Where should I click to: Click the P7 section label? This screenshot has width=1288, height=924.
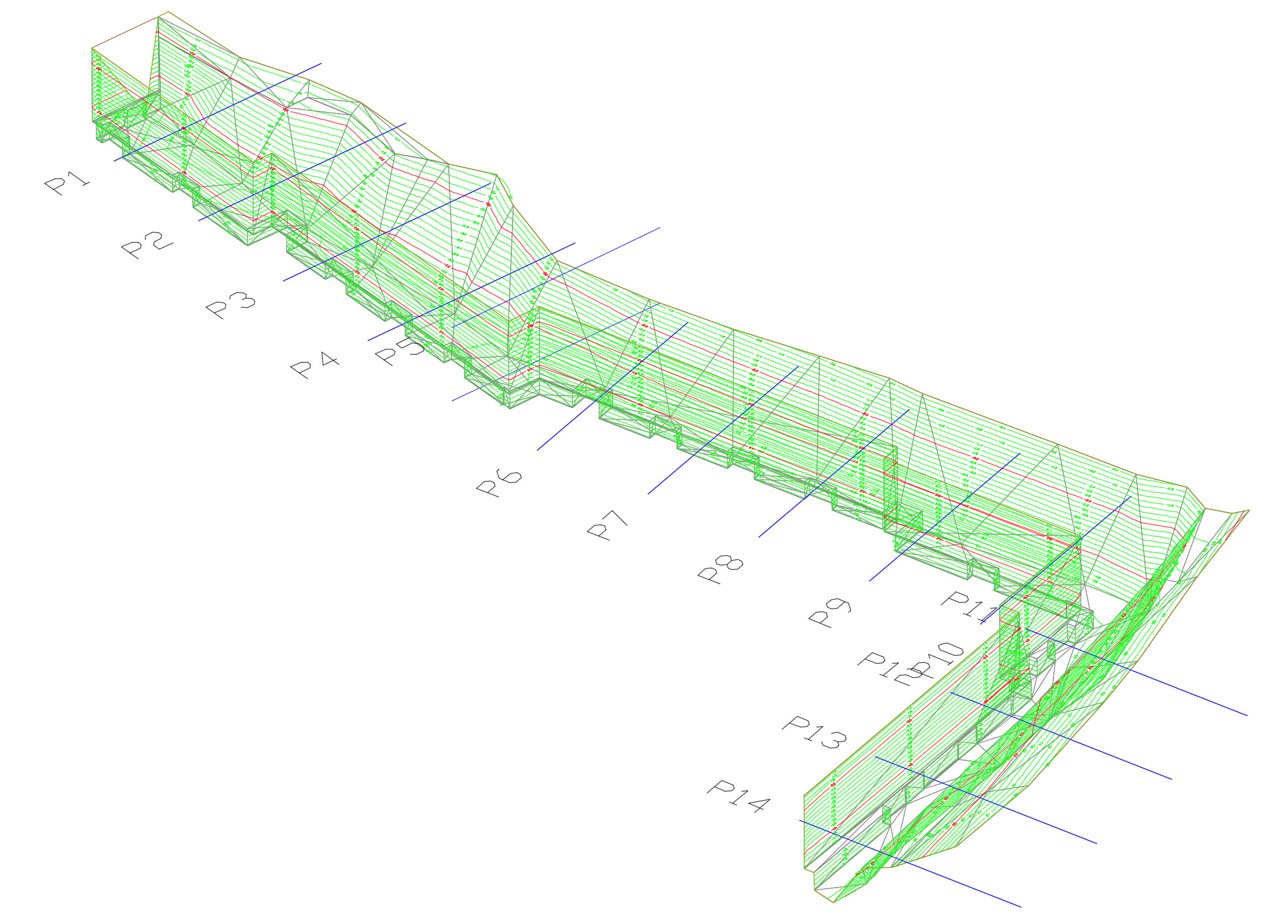click(607, 526)
